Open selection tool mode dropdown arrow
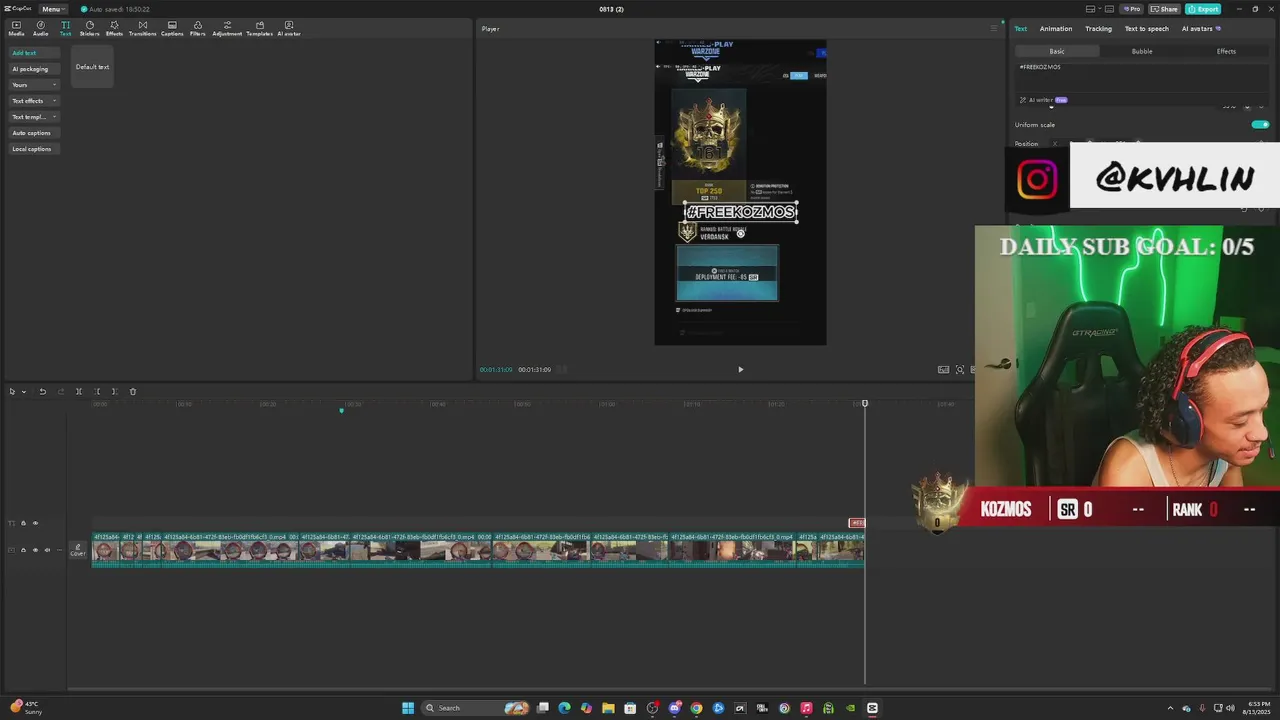Screen dimensions: 1280x720 point(23,391)
